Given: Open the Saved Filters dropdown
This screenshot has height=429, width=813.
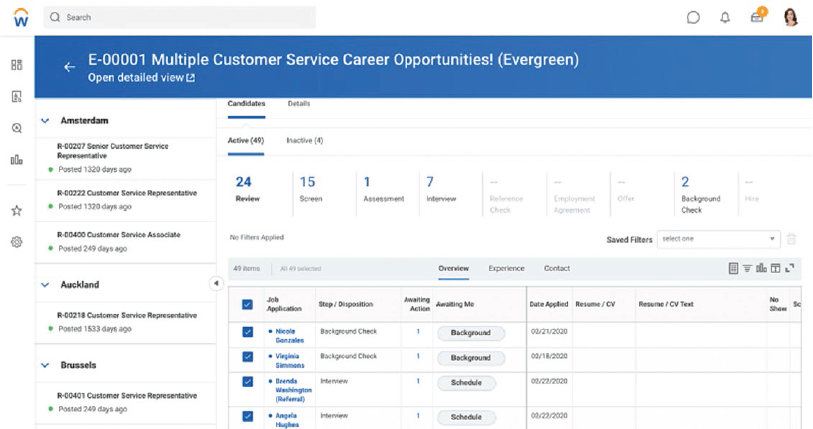Looking at the screenshot, I should tap(719, 239).
